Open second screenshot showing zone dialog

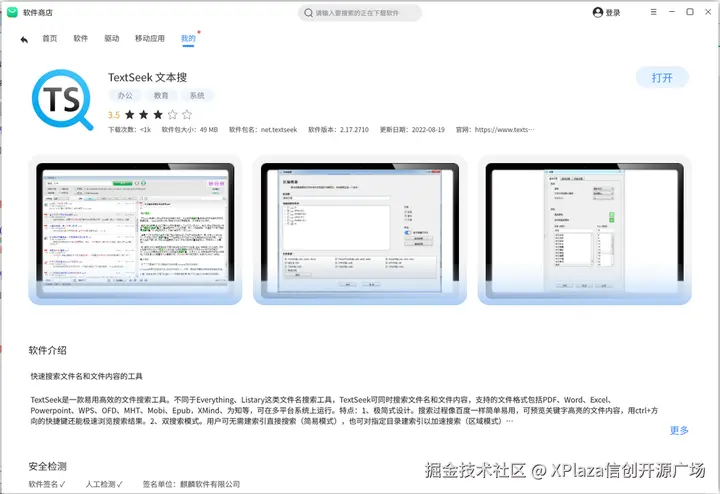[x=360, y=230]
